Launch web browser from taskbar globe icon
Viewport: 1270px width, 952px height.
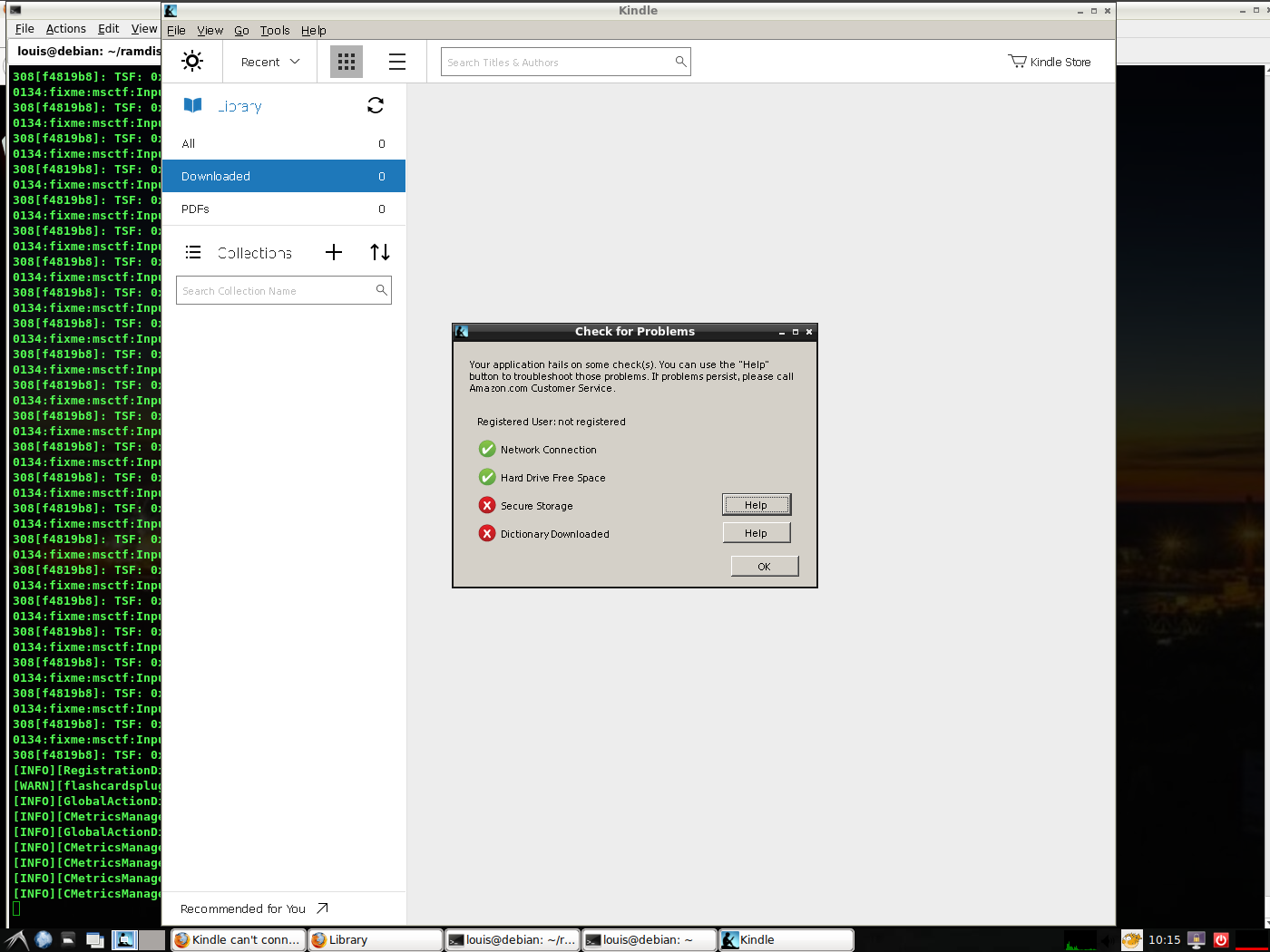pyautogui.click(x=43, y=940)
